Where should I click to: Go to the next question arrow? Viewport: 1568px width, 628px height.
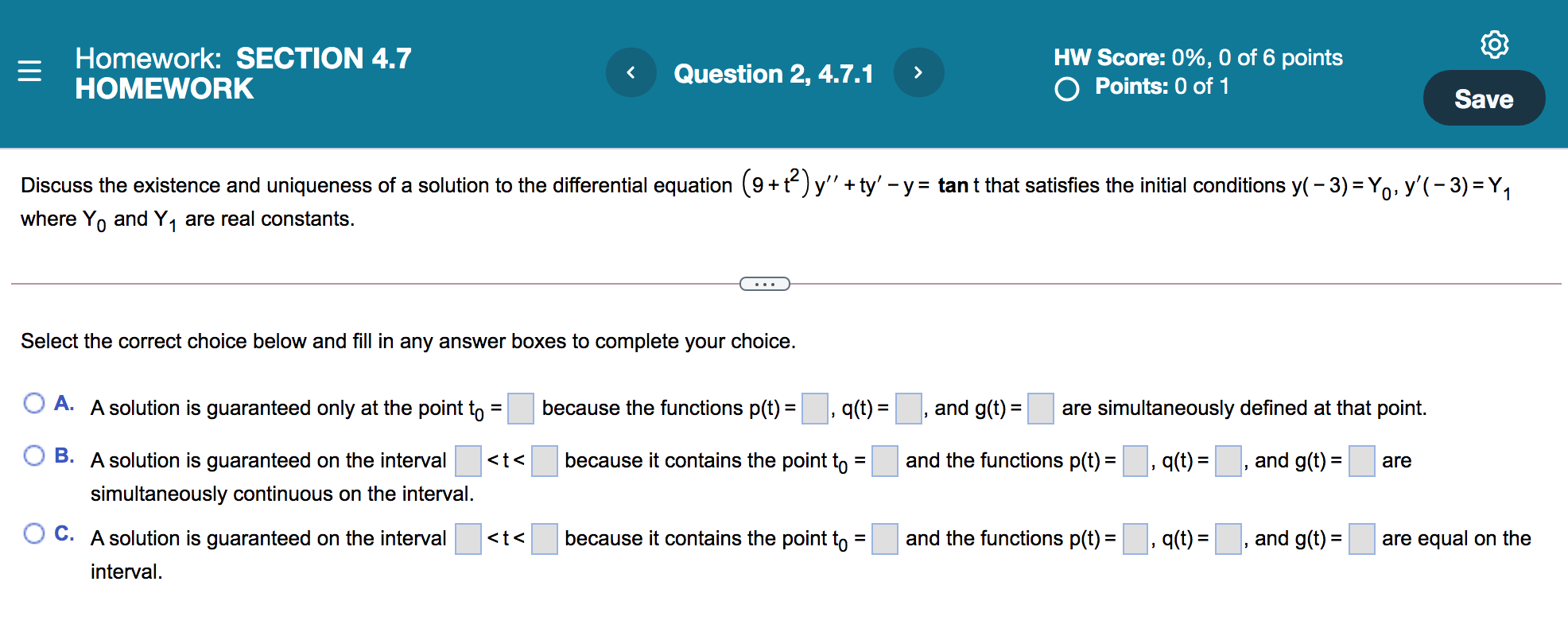(x=918, y=73)
